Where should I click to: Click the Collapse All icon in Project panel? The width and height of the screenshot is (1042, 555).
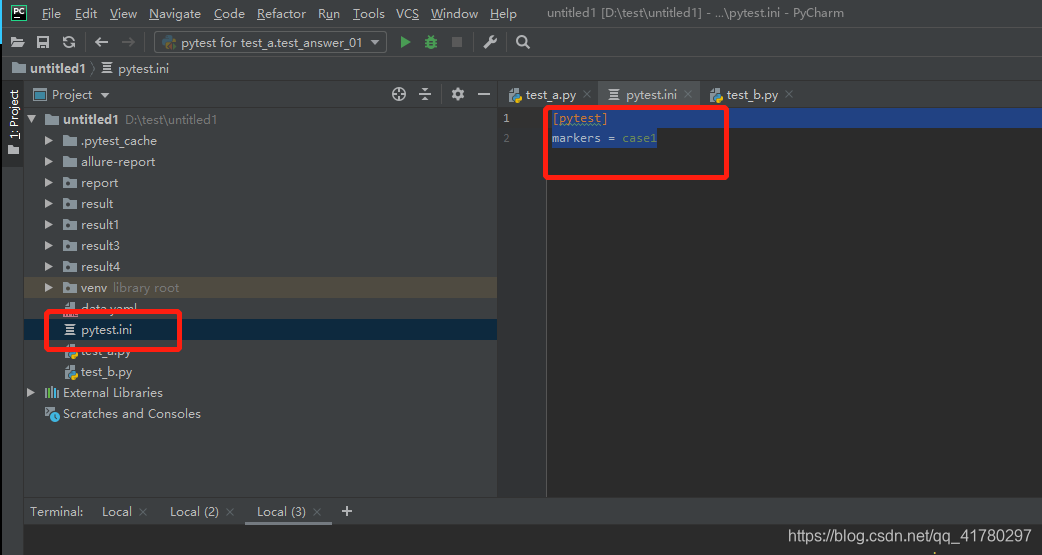(x=425, y=94)
